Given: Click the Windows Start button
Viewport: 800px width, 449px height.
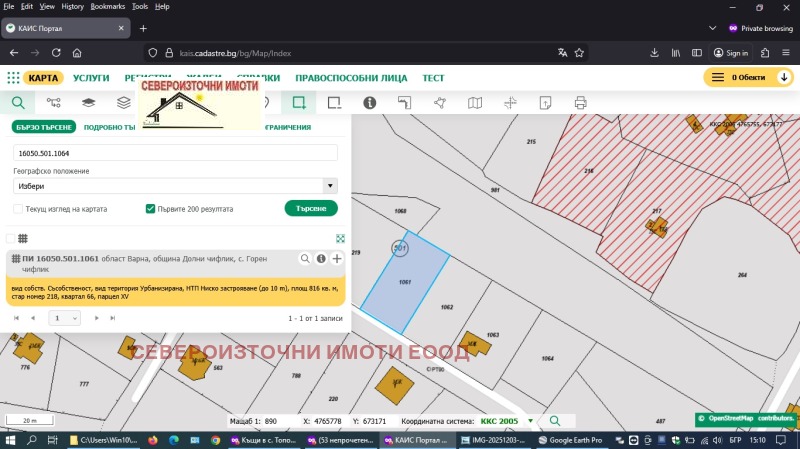Looking at the screenshot, I should (x=11, y=440).
